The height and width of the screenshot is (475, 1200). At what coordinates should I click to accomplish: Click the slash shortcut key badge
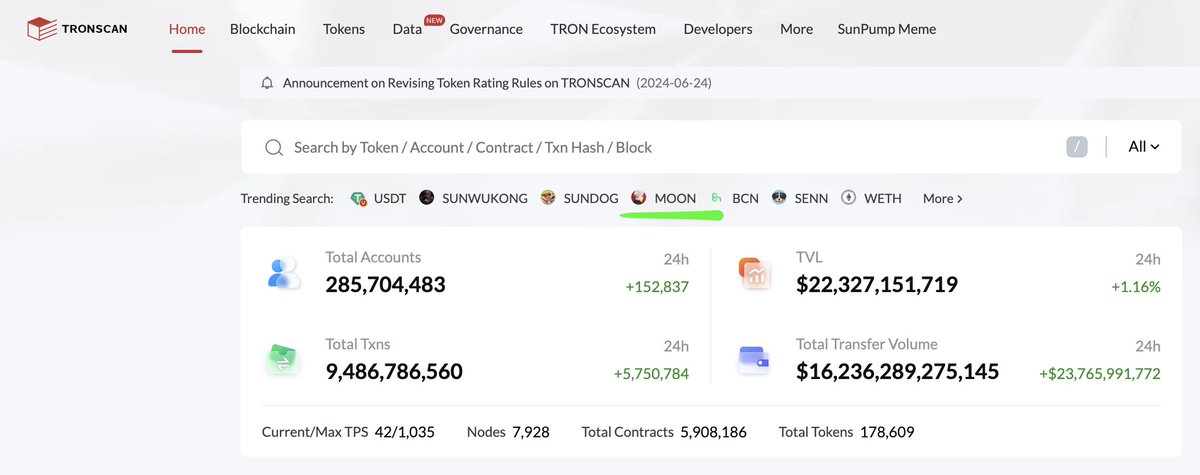coord(1076,147)
